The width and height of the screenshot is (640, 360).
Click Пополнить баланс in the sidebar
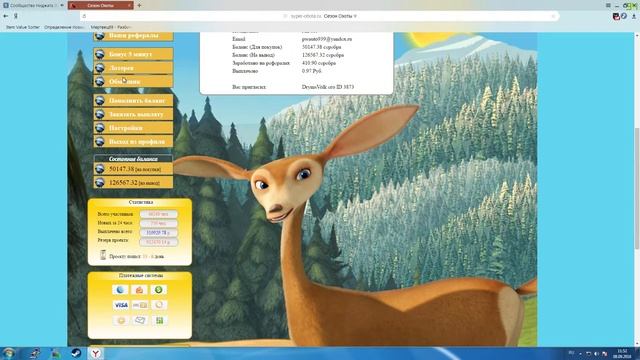133,100
